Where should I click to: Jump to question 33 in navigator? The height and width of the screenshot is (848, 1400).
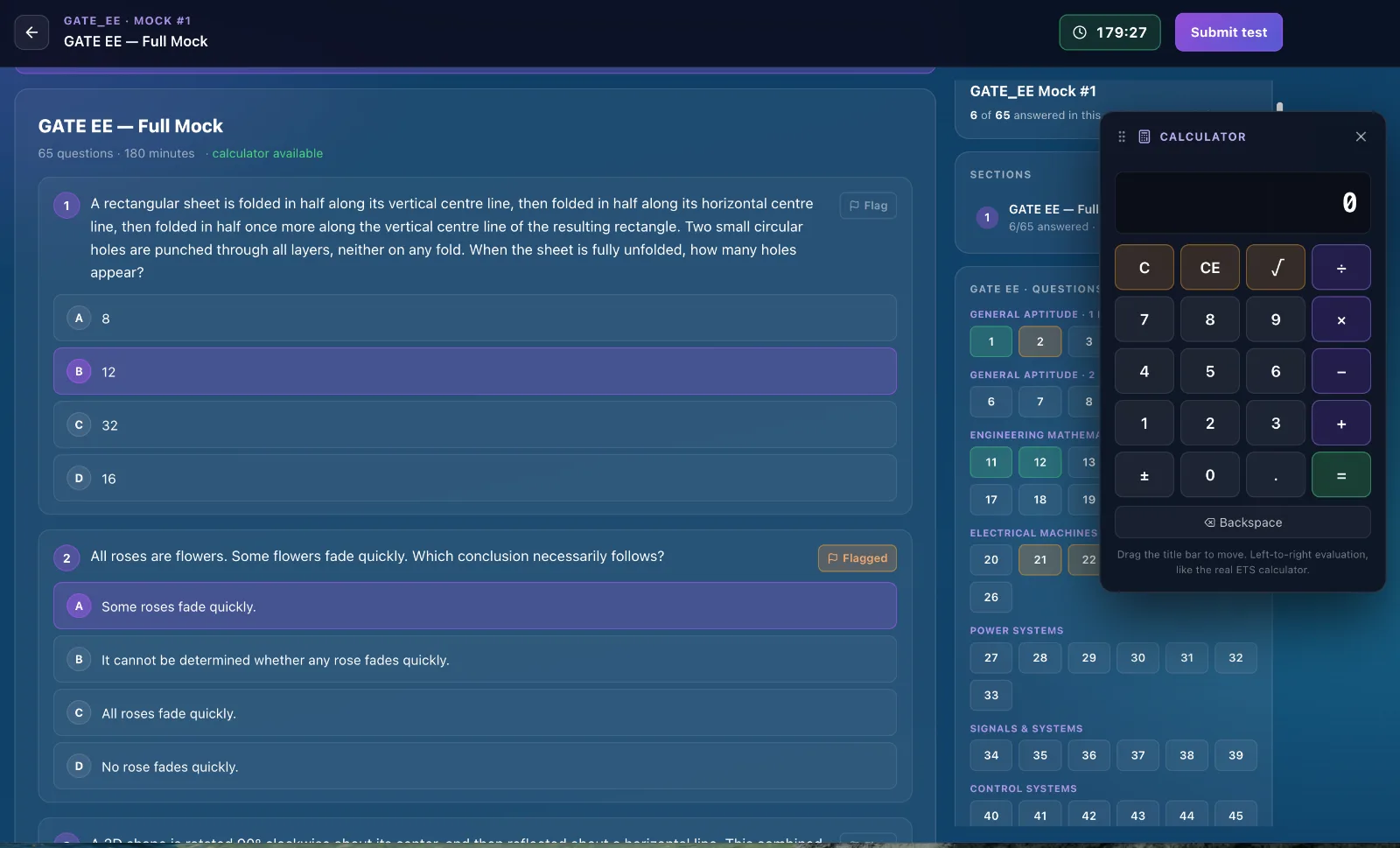point(991,695)
